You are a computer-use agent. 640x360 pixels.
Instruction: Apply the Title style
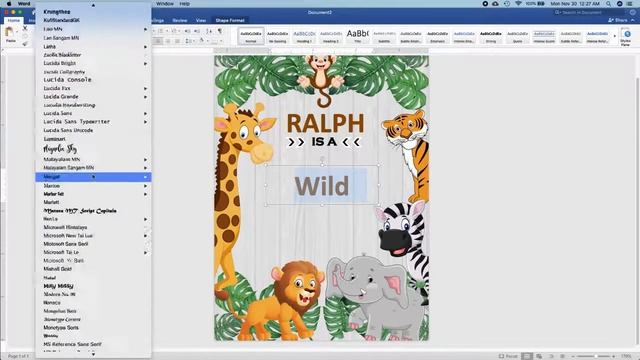point(358,36)
